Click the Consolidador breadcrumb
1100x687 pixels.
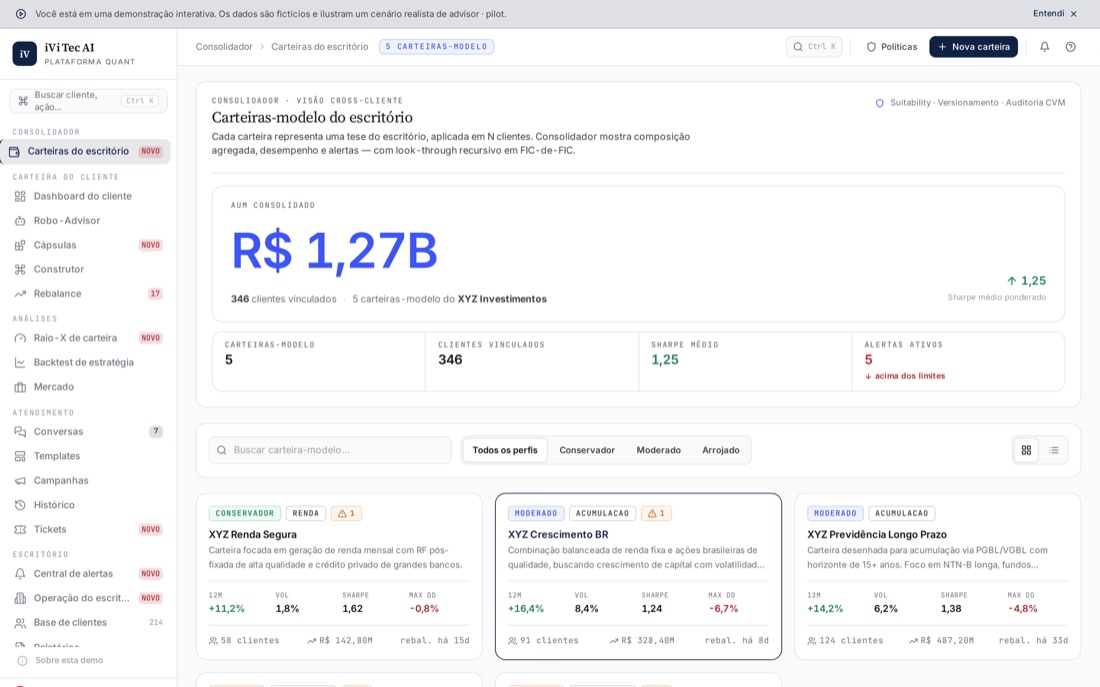coord(224,47)
